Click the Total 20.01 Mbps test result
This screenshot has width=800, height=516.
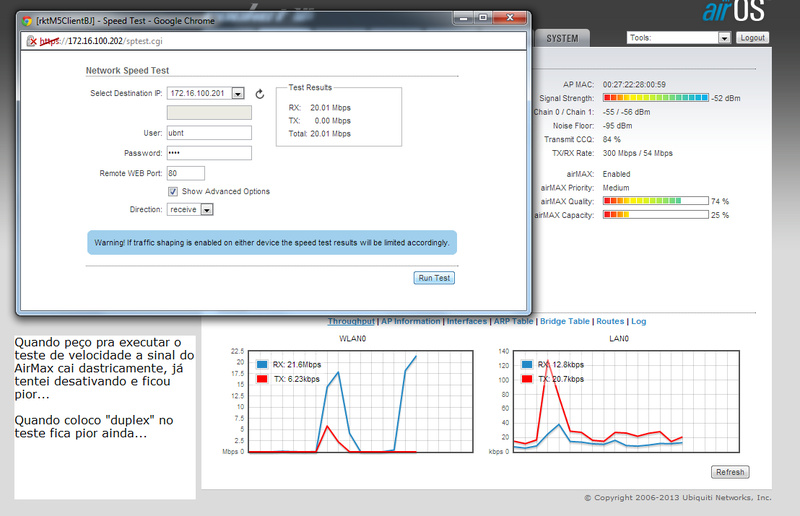tap(319, 134)
